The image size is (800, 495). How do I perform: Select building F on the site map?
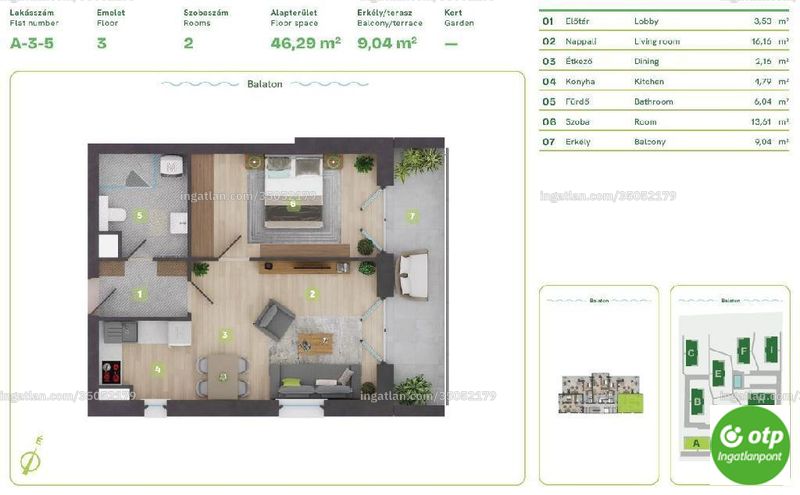743,351
